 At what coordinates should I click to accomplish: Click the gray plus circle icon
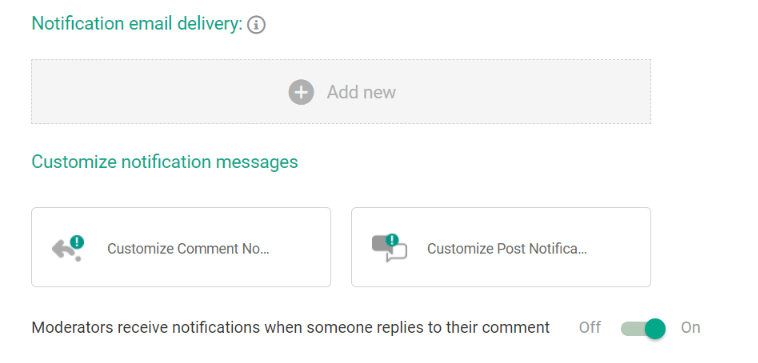[x=301, y=92]
